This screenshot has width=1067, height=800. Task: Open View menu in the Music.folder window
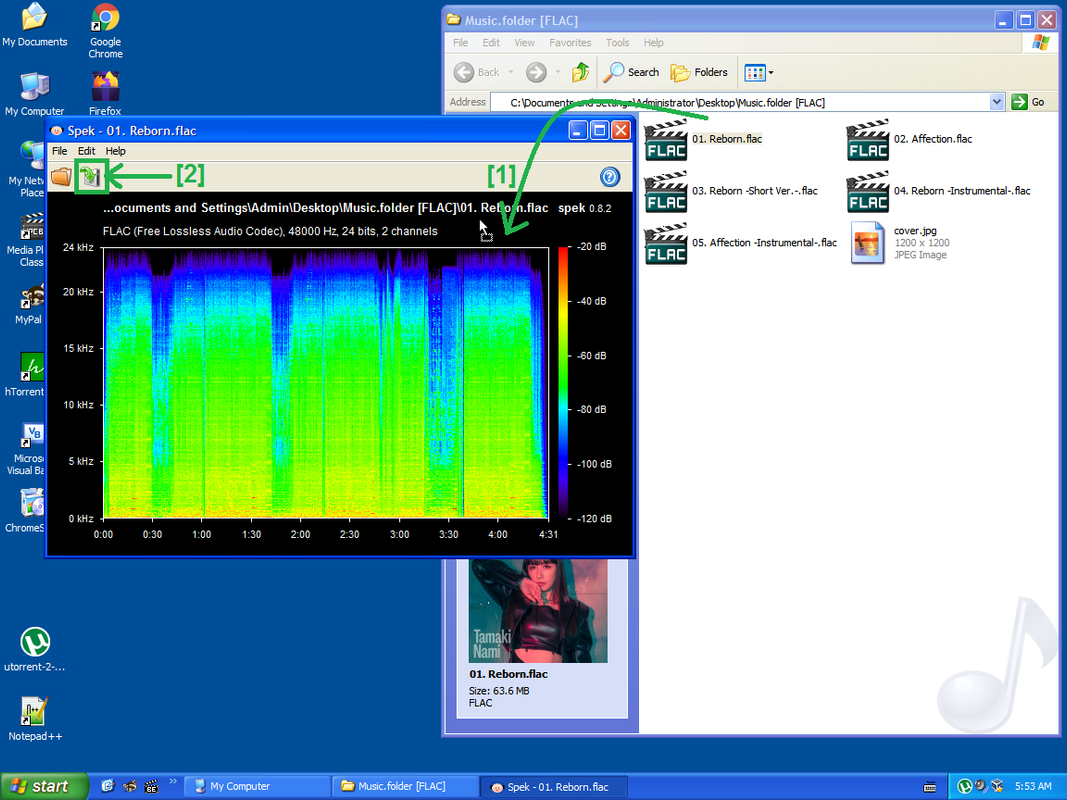524,42
